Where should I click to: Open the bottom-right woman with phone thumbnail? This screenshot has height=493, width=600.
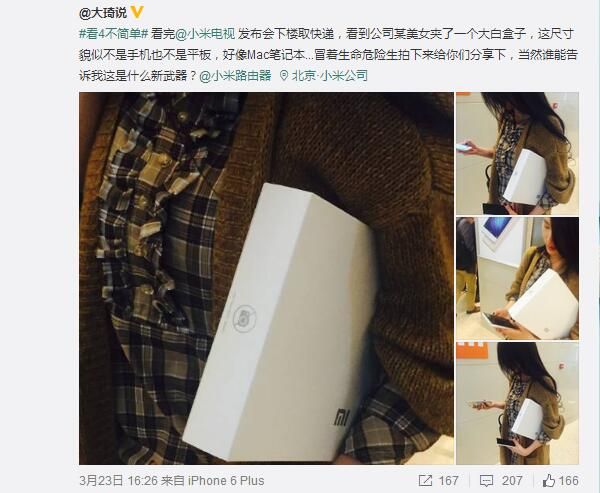click(517, 403)
